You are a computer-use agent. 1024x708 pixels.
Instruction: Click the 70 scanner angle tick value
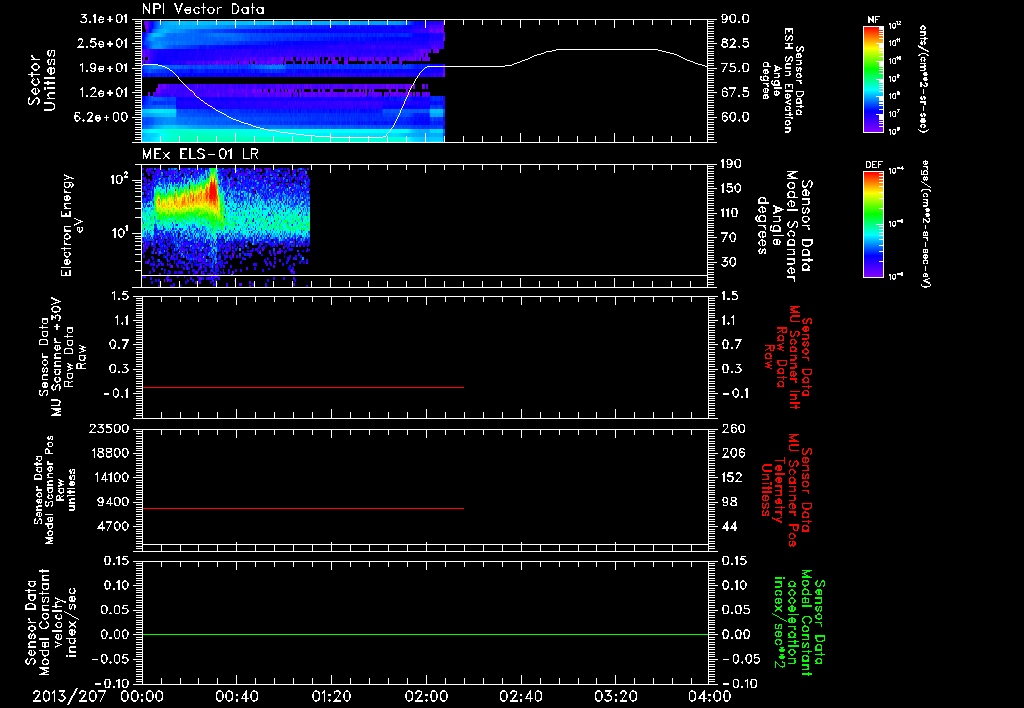click(731, 238)
